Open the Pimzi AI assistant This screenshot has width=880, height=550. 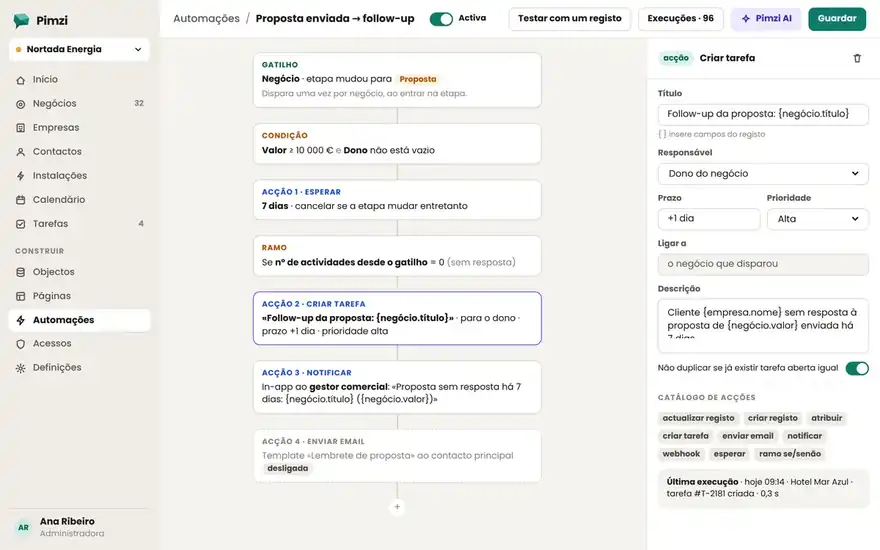(x=766, y=19)
